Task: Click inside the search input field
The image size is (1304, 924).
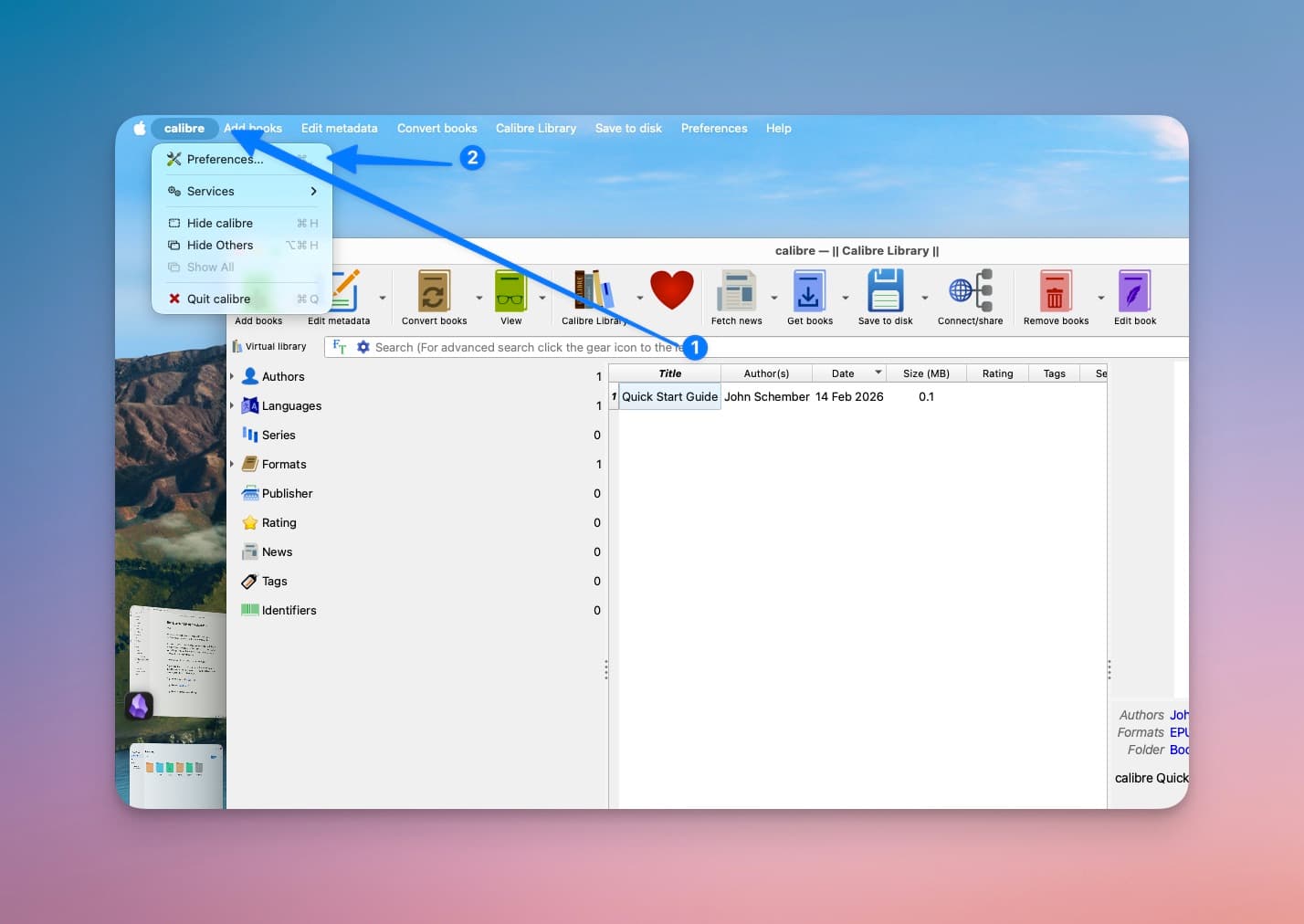Action: (x=521, y=348)
